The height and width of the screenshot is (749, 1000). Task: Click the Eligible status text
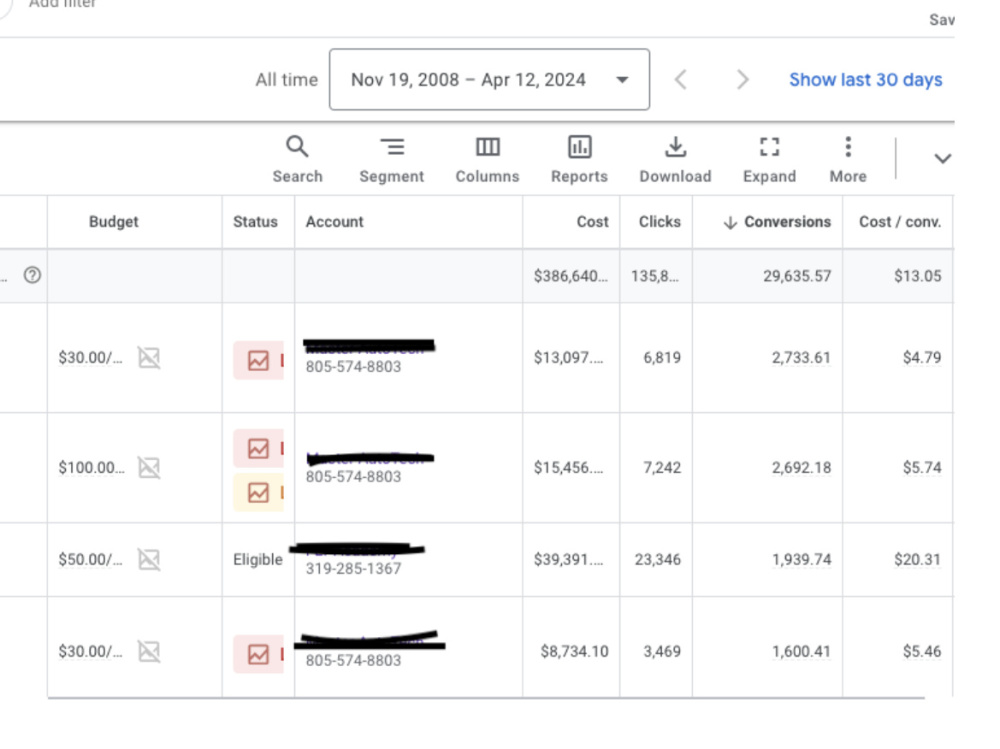258,560
